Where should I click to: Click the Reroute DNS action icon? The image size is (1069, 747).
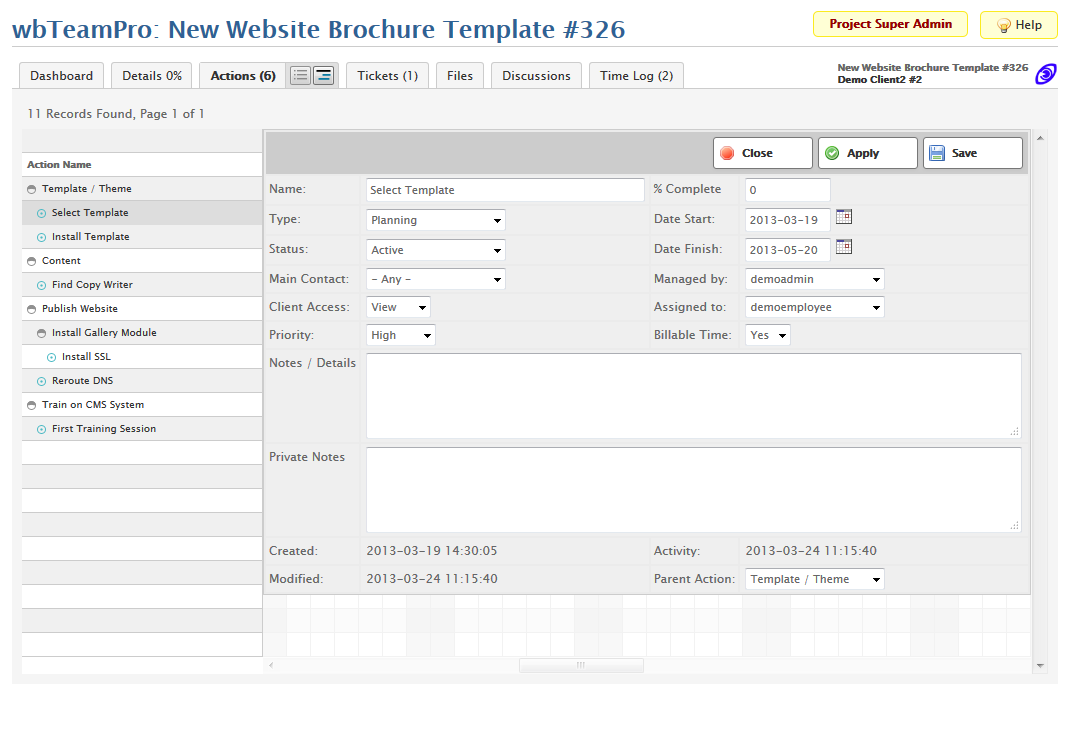click(x=42, y=381)
